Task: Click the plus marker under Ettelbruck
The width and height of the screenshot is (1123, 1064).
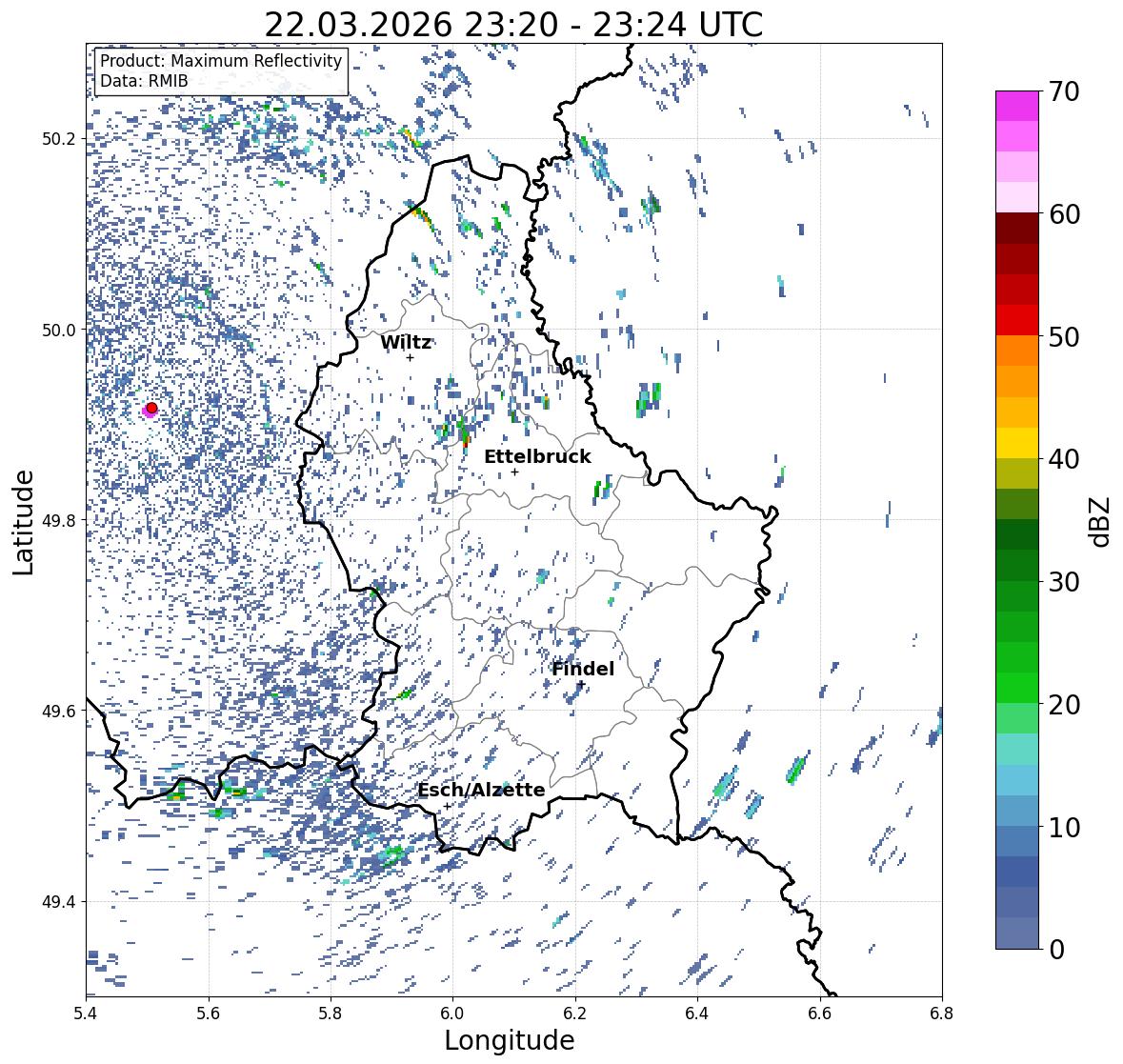Action: (x=514, y=472)
